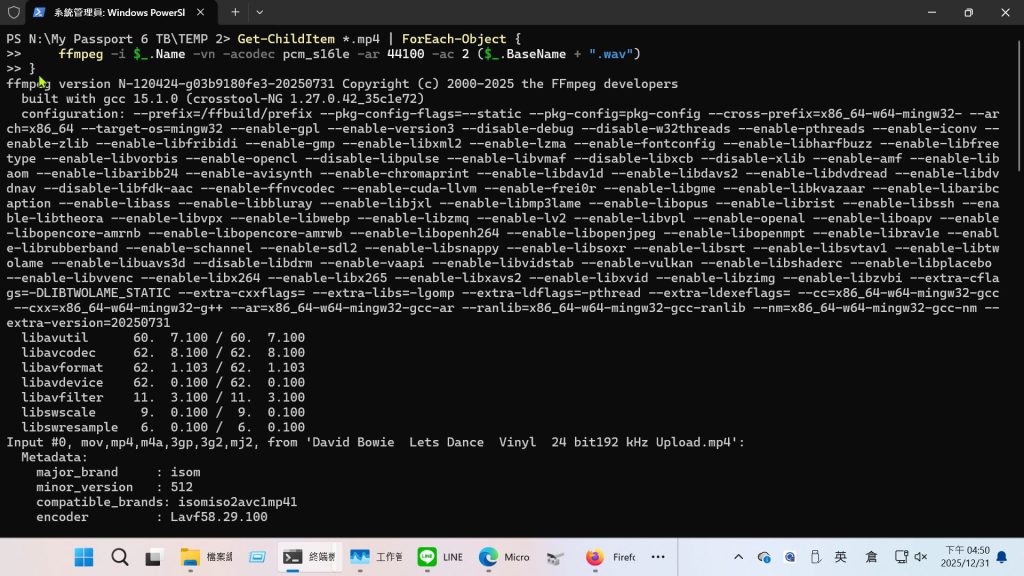Viewport: 1024px width, 576px height.
Task: Open the clock and calendar flyout
Action: (x=966, y=557)
